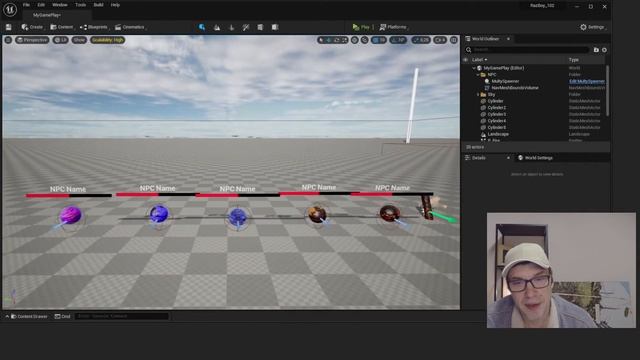Viewport: 640px width, 360px height.
Task: Expand the Sky folder in Outliner
Action: coord(478,94)
